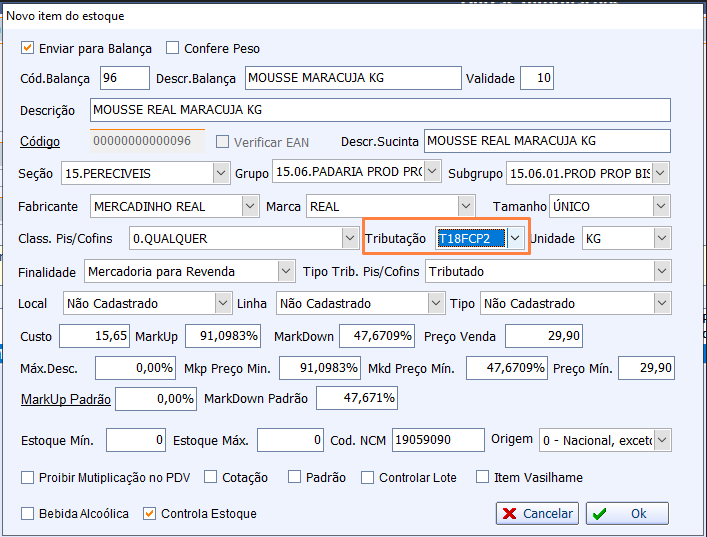Open the Finalidade dropdown
707x537 pixels.
click(x=285, y=271)
